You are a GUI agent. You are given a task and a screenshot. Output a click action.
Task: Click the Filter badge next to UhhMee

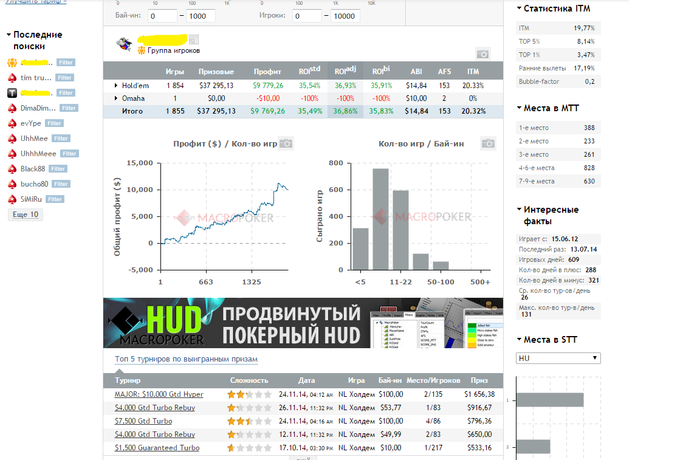(61, 138)
